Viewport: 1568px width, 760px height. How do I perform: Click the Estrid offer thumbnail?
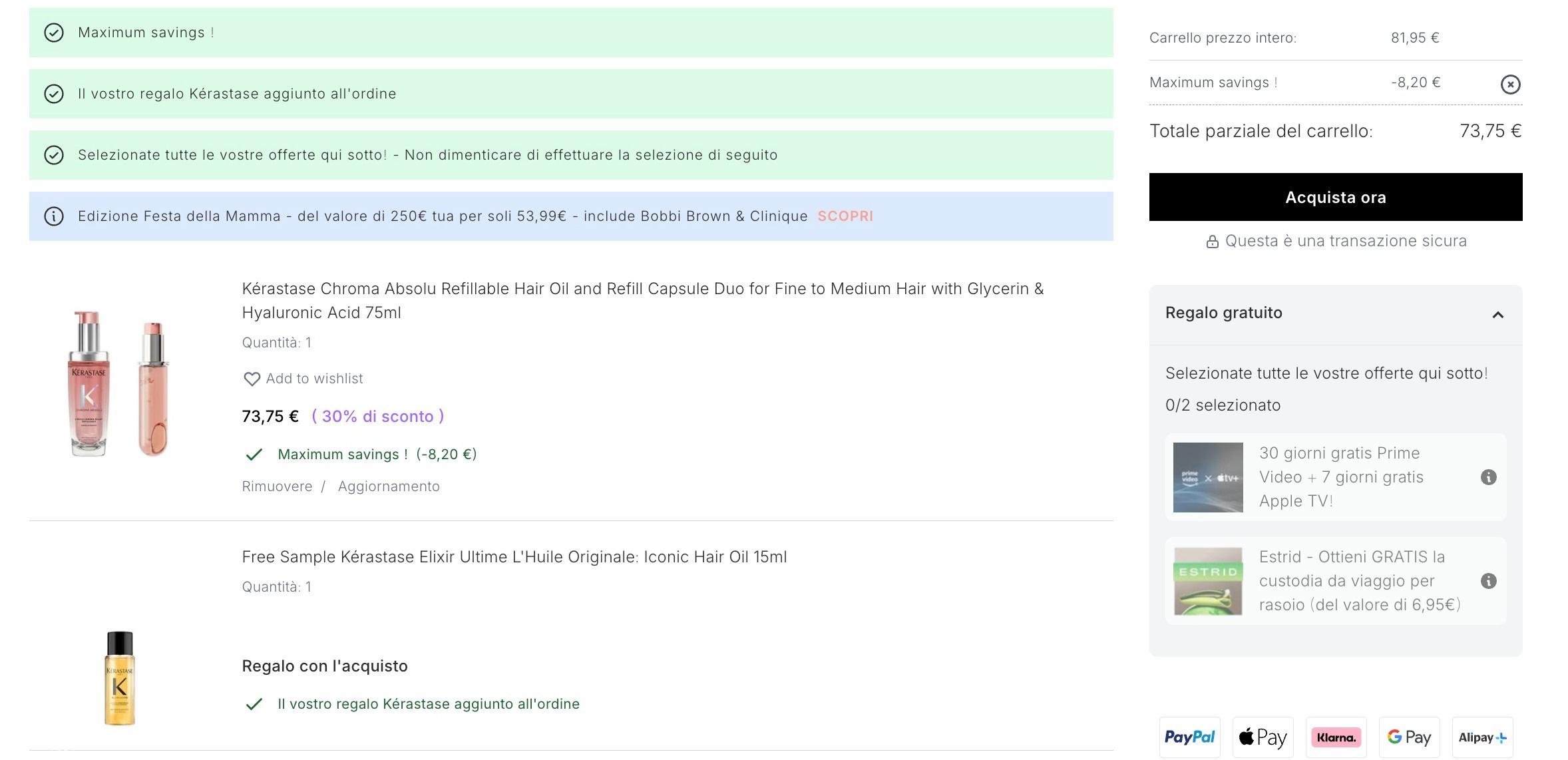tap(1208, 581)
